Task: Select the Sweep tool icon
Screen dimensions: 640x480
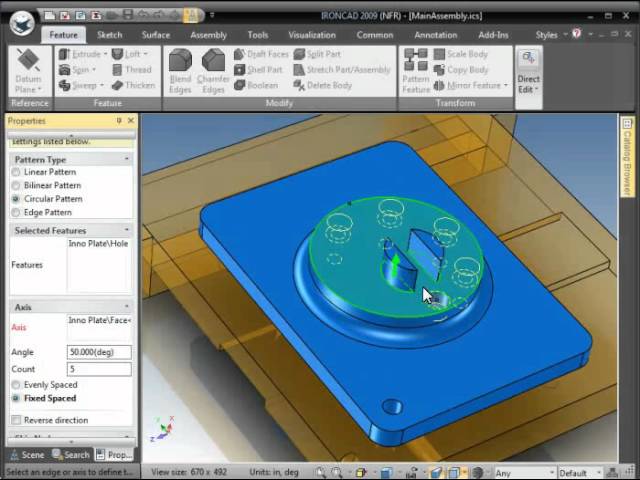Action: point(64,85)
